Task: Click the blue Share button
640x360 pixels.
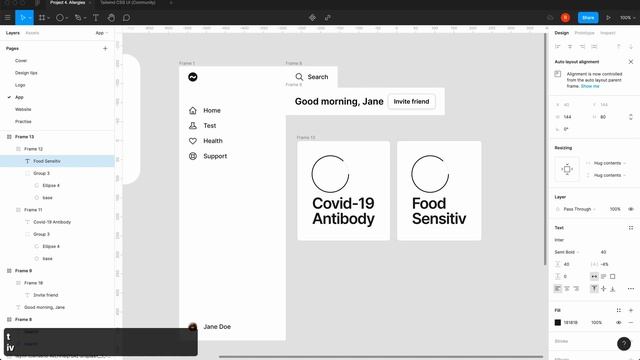Action: coord(588,18)
